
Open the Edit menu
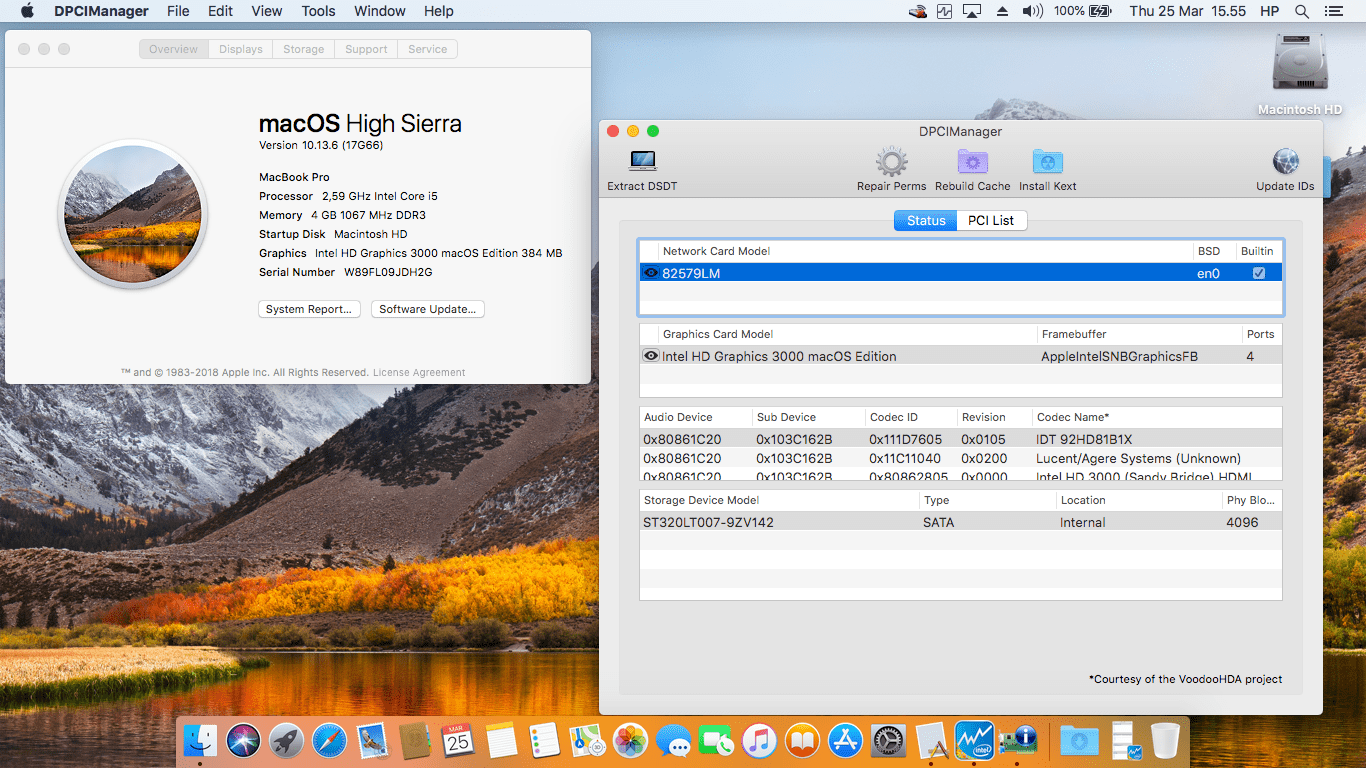pyautogui.click(x=220, y=11)
